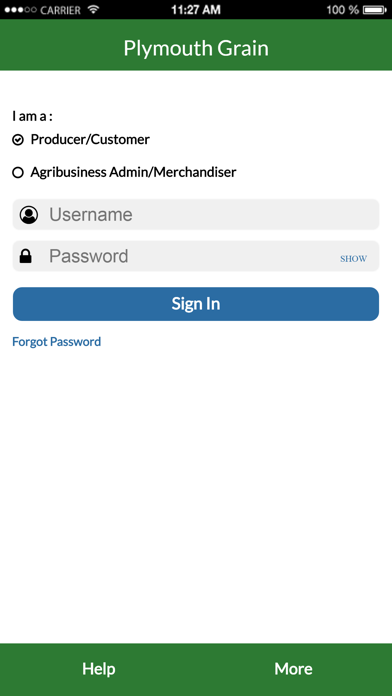
Task: Click the user profile icon in Username field
Action: pyautogui.click(x=29, y=215)
